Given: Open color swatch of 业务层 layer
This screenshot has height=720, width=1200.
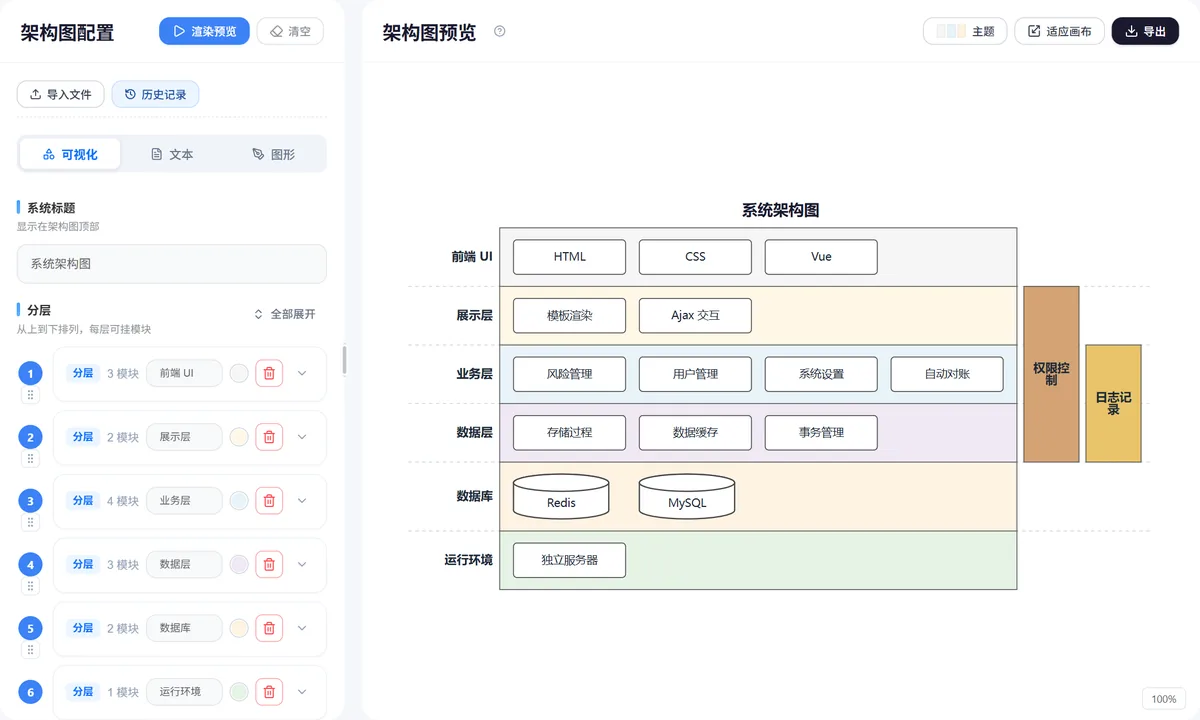Looking at the screenshot, I should coord(239,501).
